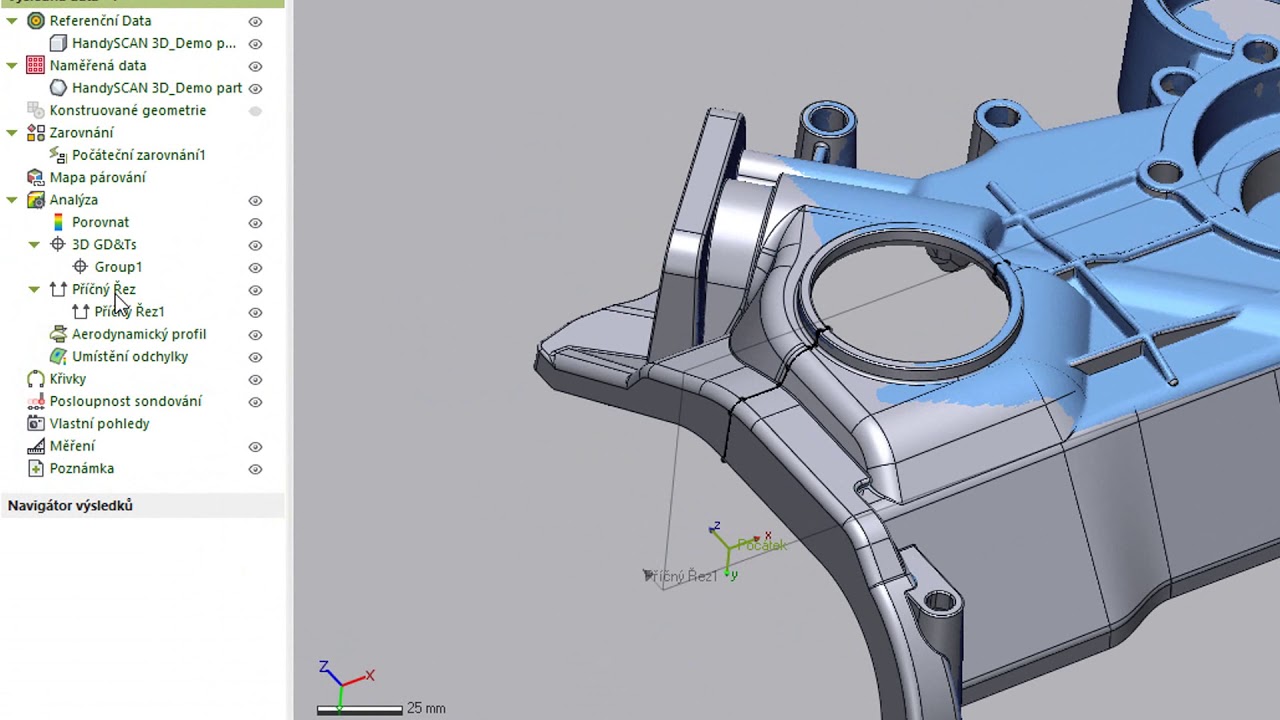Viewport: 1280px width, 720px height.
Task: Select the Aerodynamický profil icon
Action: coord(58,334)
